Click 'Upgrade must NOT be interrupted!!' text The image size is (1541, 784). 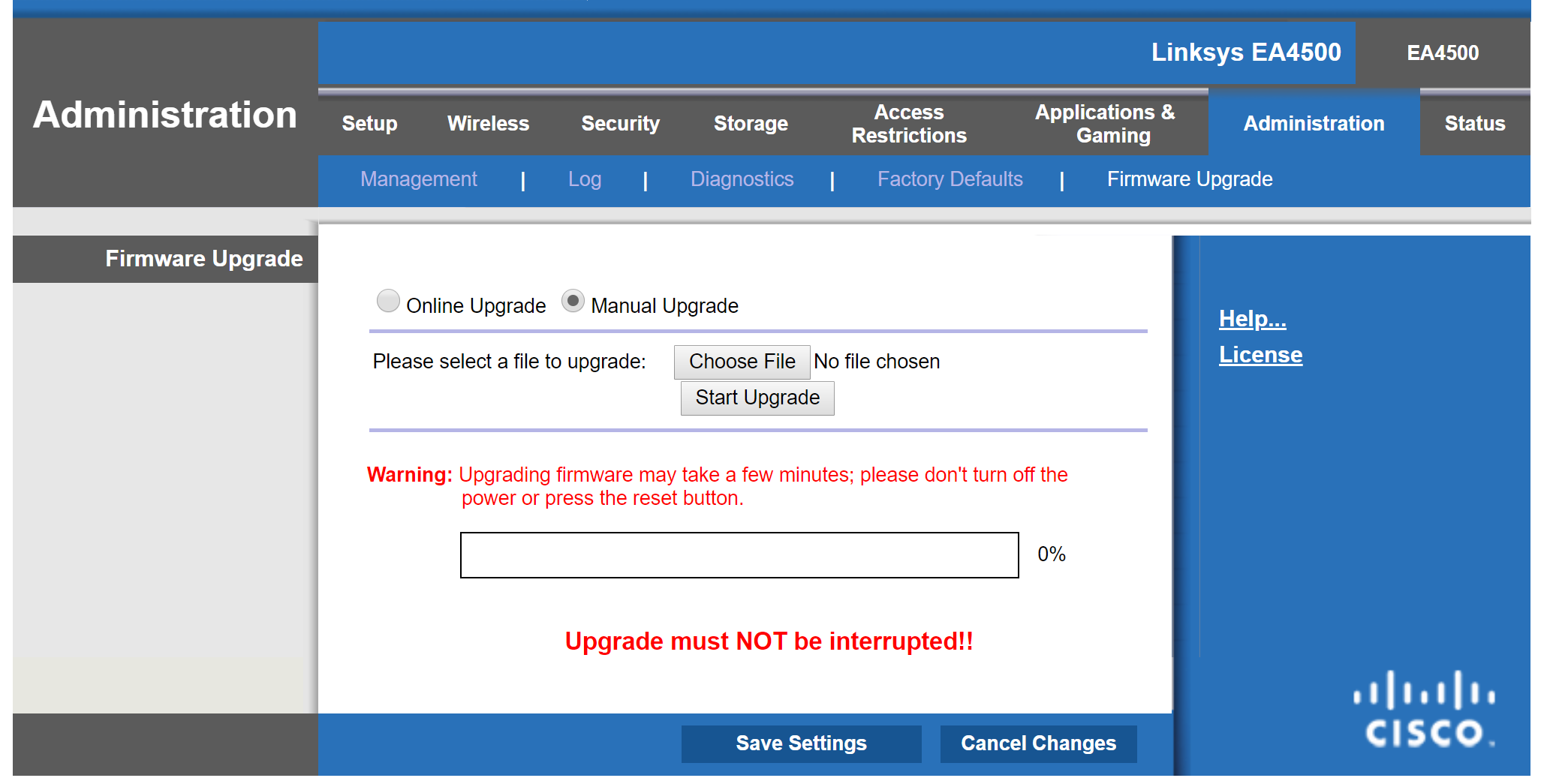tap(769, 641)
